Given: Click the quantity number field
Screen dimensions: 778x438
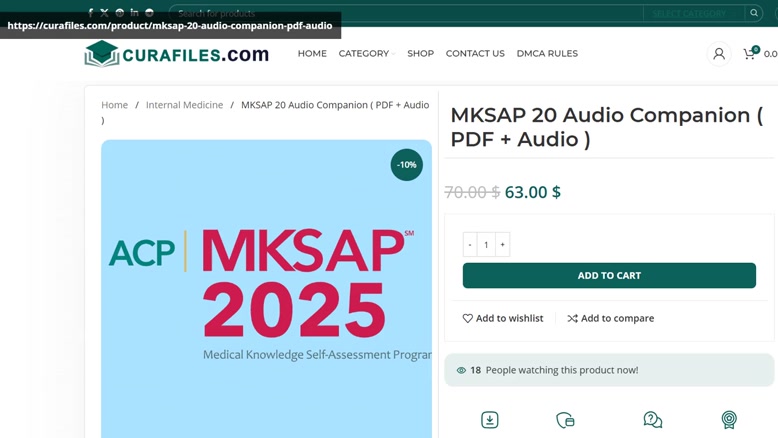Looking at the screenshot, I should click(486, 245).
